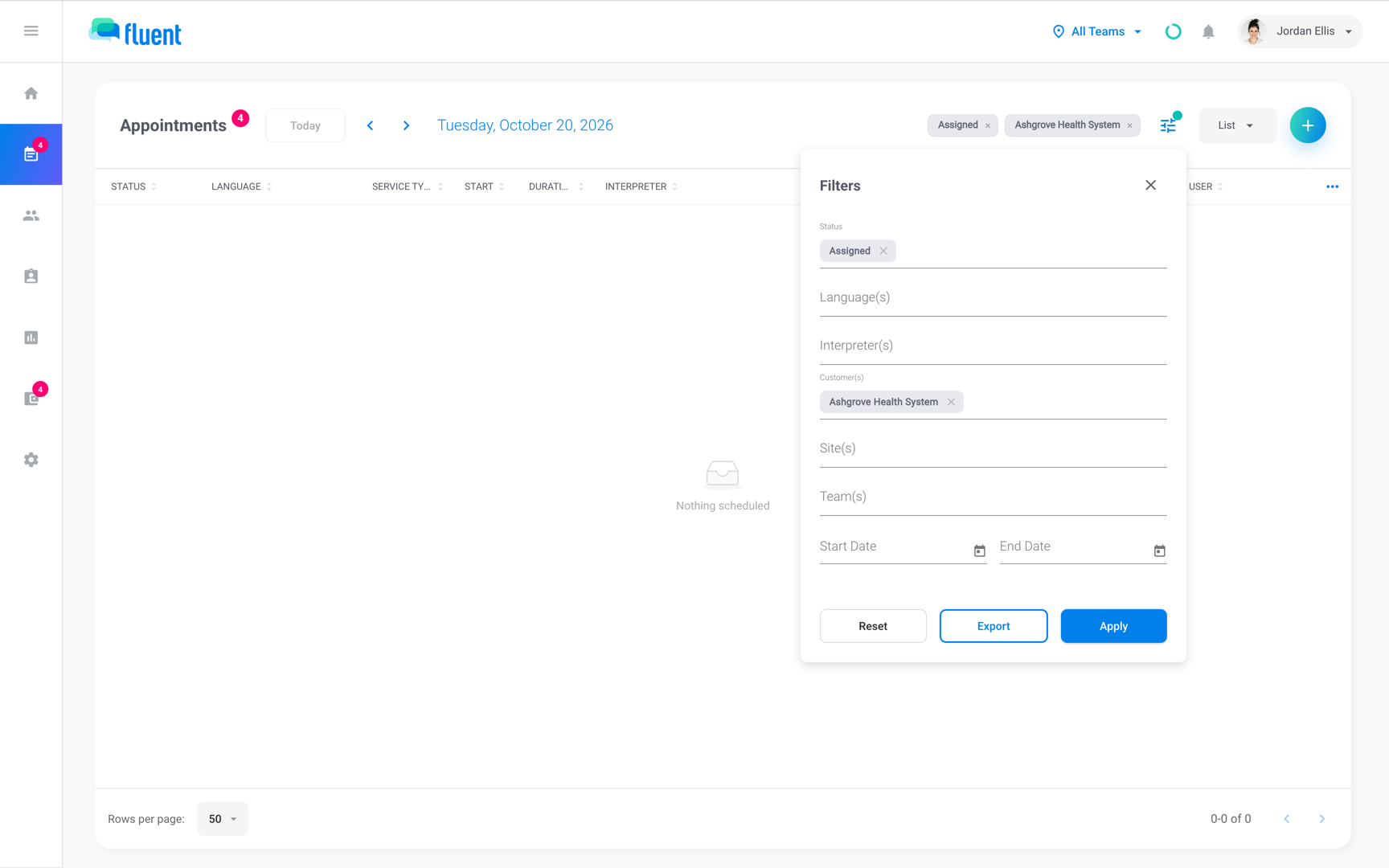Remove Assigned chip in Status filter
Screen dimensions: 1389x868
pos(883,251)
